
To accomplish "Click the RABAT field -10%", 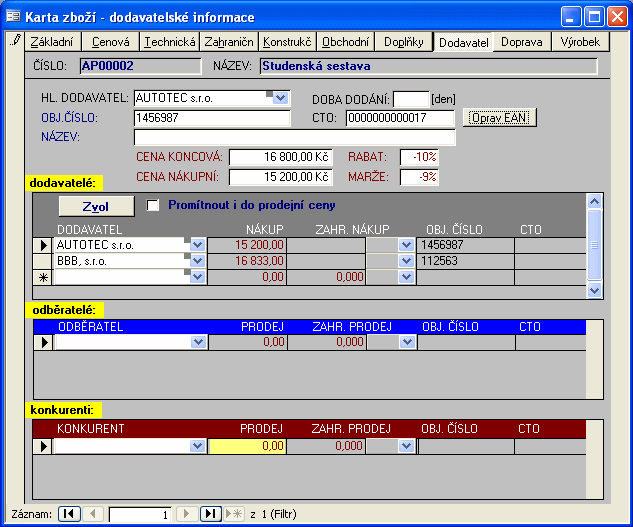I will (x=419, y=157).
